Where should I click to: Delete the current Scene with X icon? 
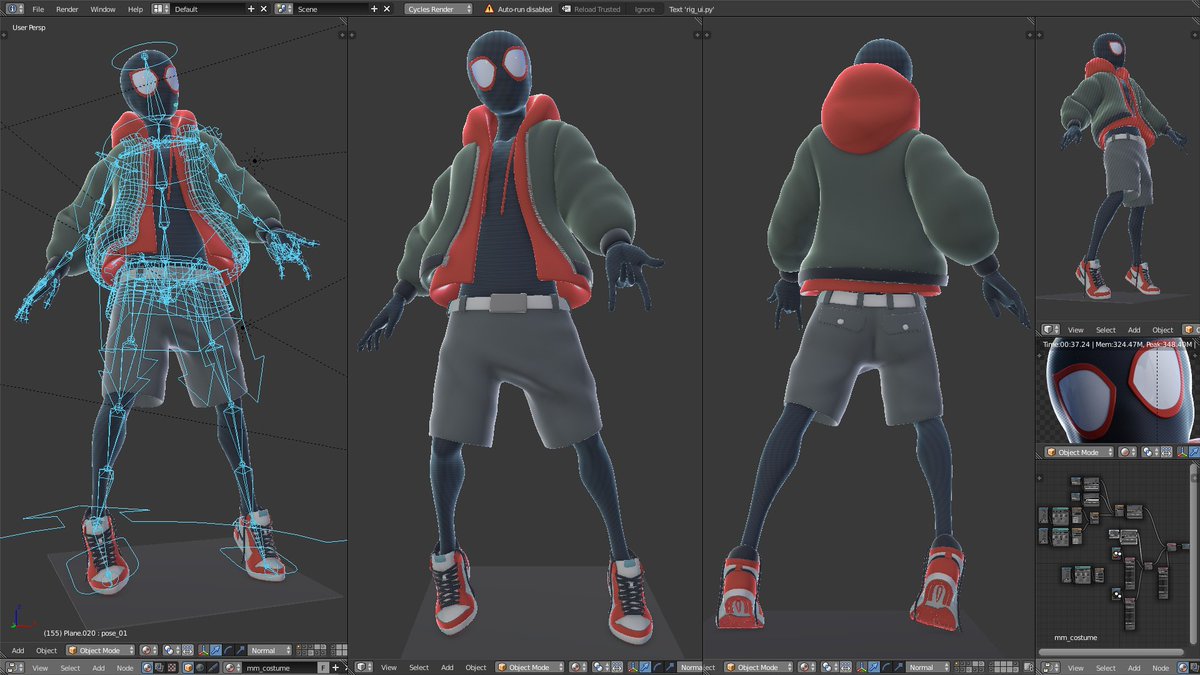(x=387, y=9)
